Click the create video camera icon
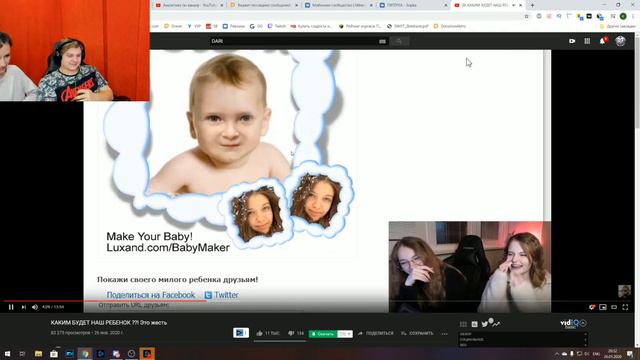Image resolution: width=640 pixels, height=360 pixels. (x=572, y=41)
